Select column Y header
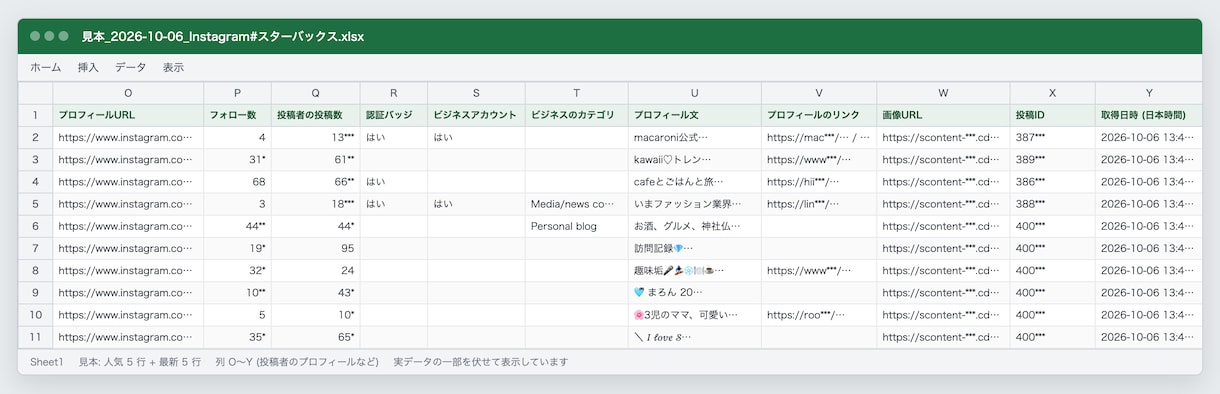The width and height of the screenshot is (1220, 394). coord(1148,93)
